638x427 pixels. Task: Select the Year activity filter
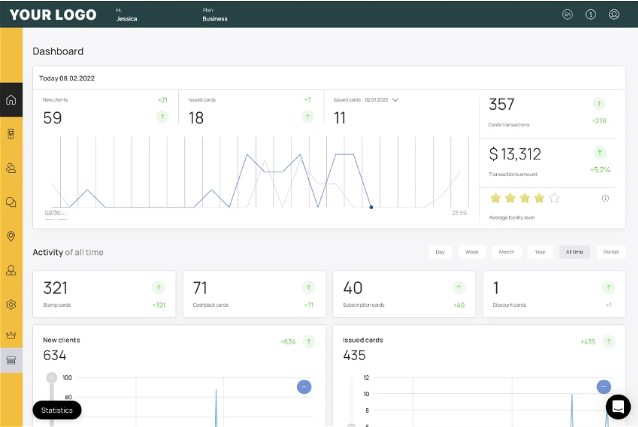540,252
